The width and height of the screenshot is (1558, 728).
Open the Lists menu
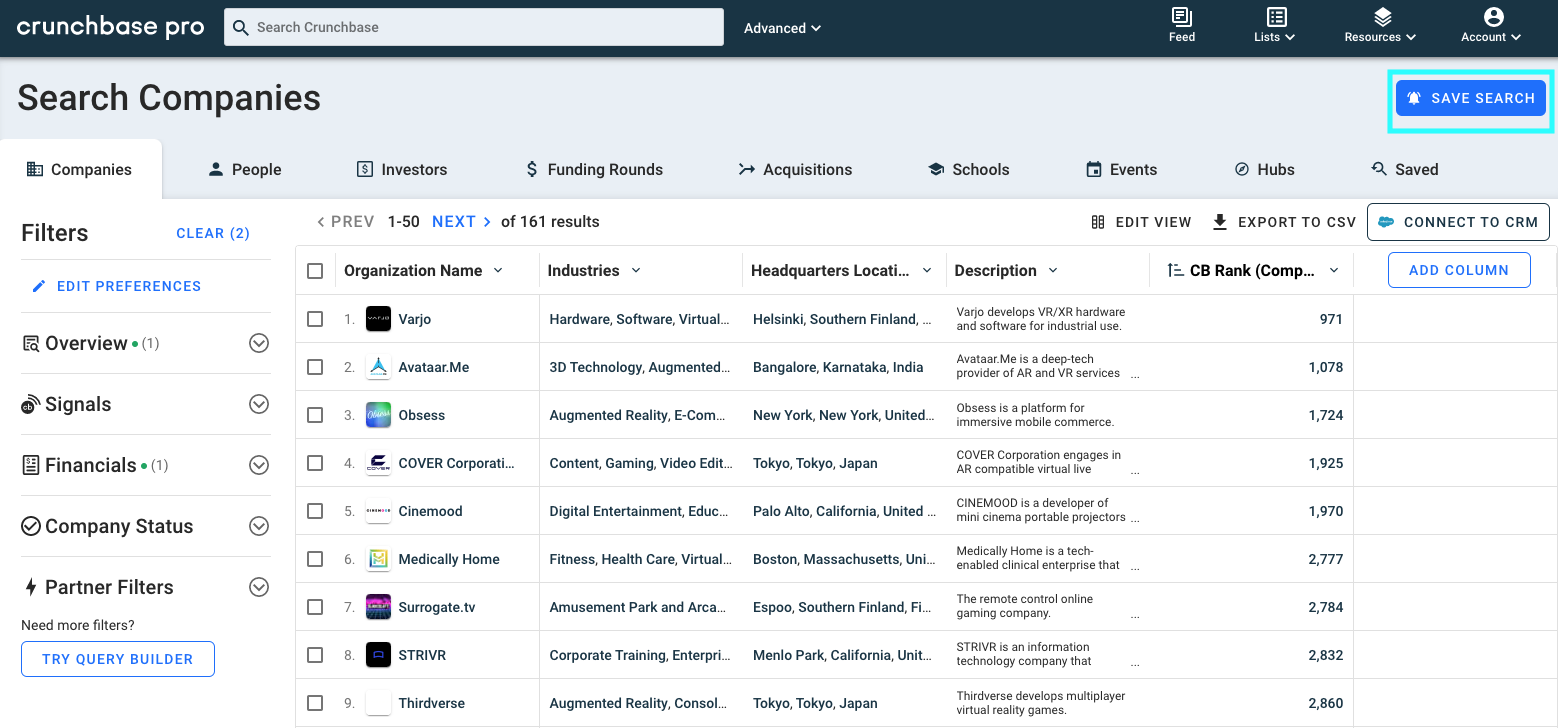[1275, 26]
